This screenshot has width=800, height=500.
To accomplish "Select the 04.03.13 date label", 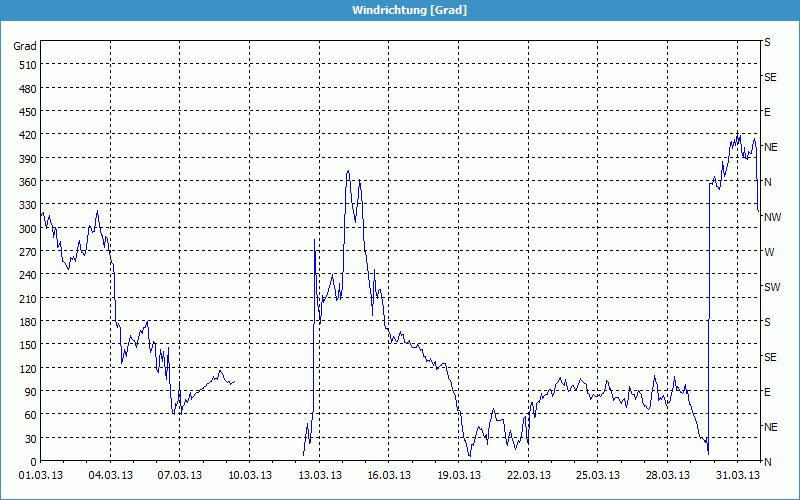I will click(x=111, y=475).
